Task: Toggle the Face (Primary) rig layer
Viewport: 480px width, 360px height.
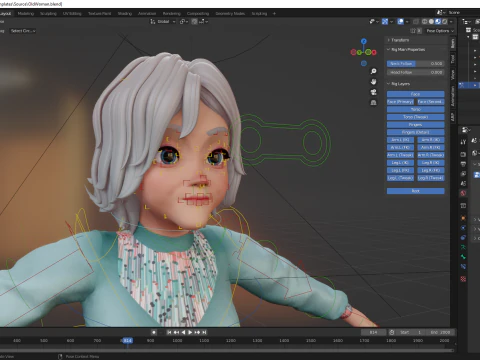Action: click(x=400, y=102)
